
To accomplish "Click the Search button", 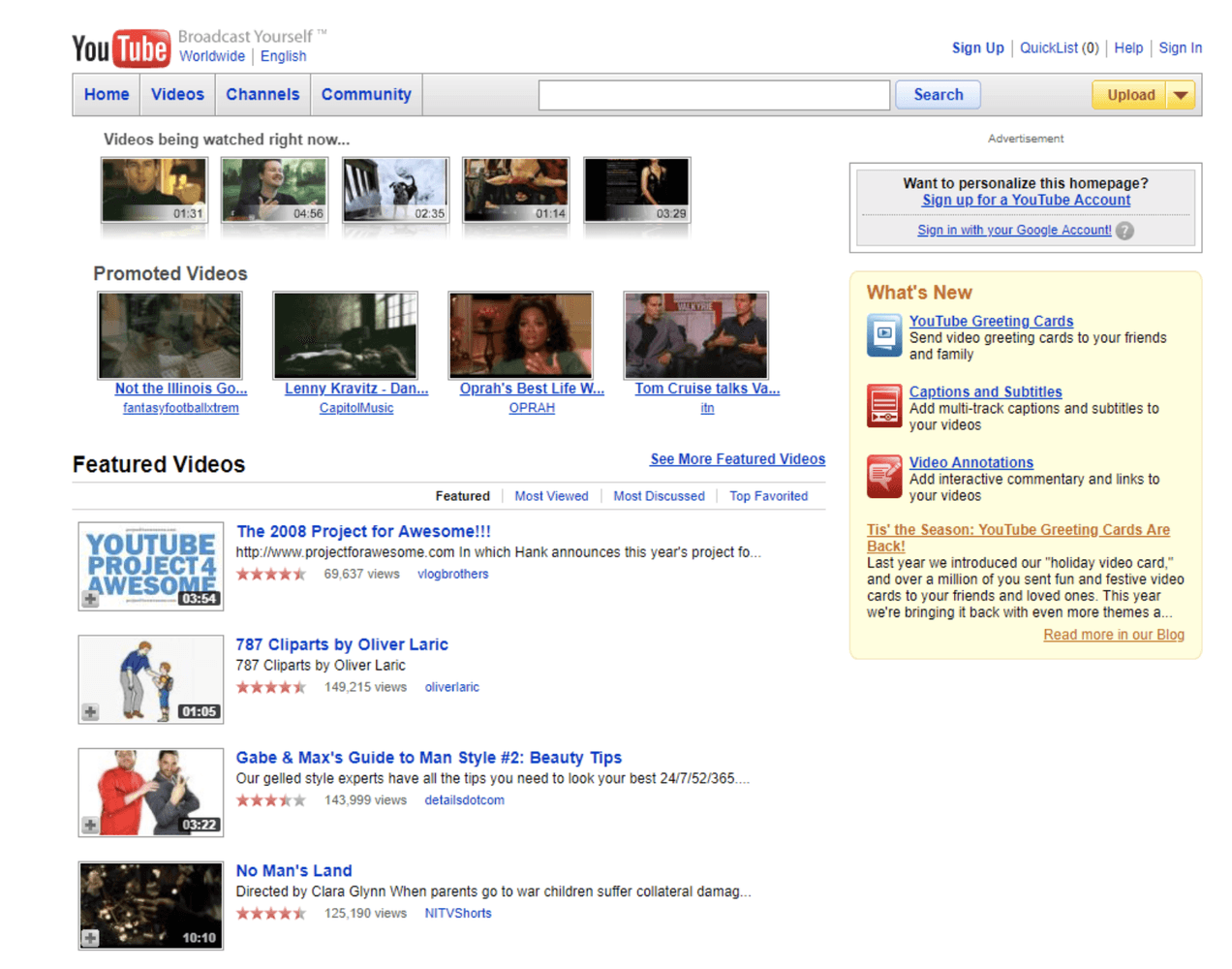I will tap(939, 95).
